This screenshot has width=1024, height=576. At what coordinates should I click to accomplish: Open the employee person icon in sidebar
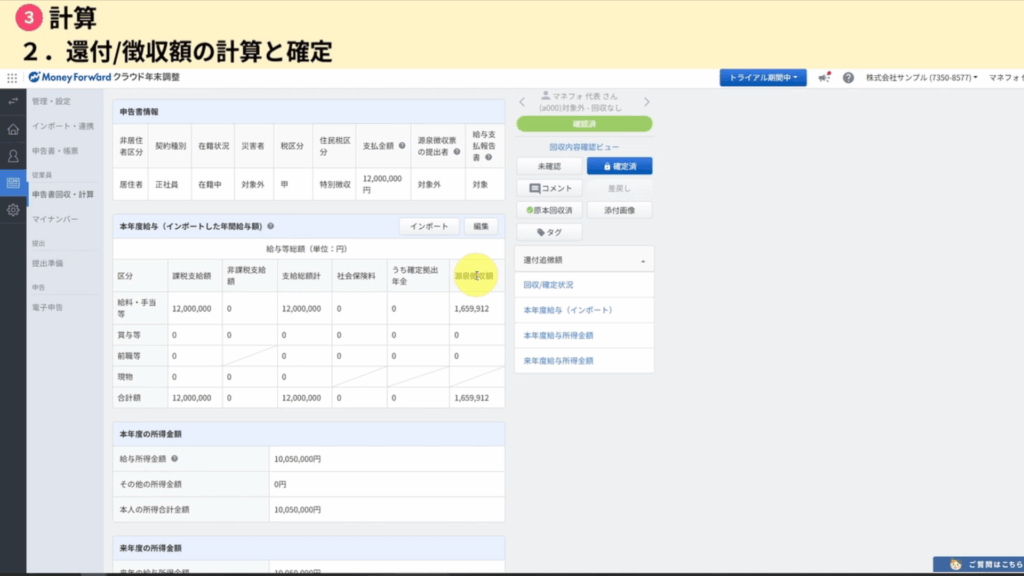pos(13,156)
